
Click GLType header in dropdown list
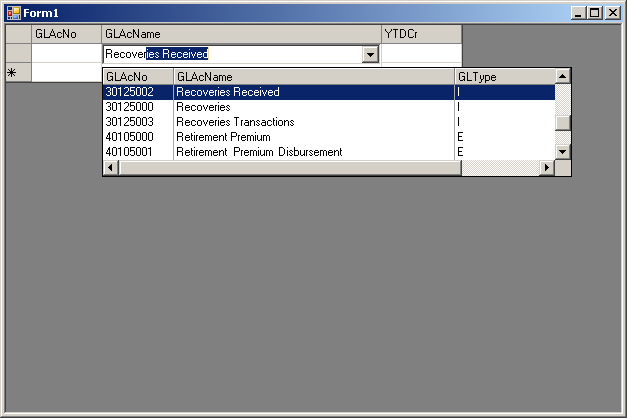[x=505, y=76]
